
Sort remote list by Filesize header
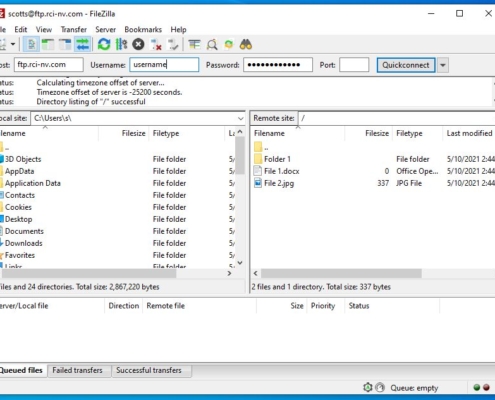click(x=368, y=133)
